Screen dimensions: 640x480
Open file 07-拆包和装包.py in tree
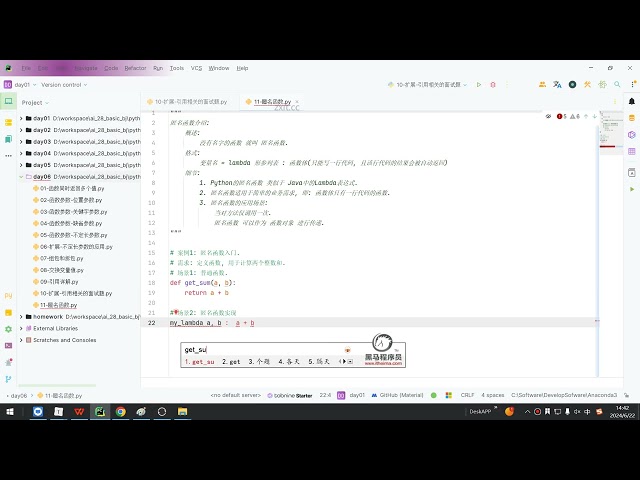58,258
